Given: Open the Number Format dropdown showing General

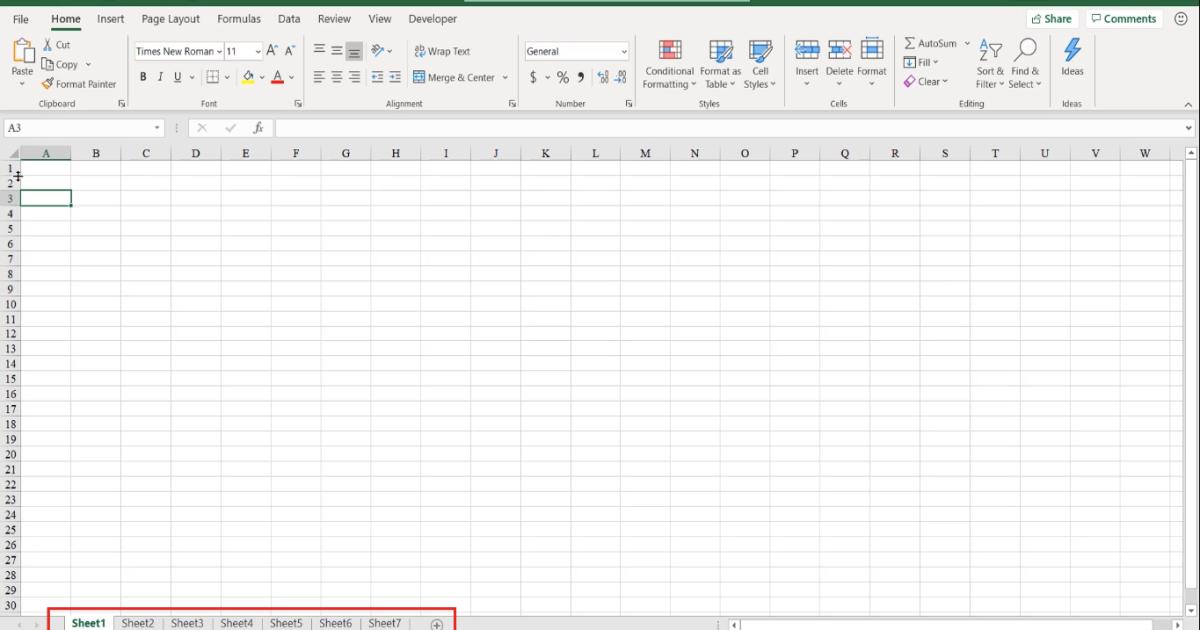Looking at the screenshot, I should click(x=577, y=50).
